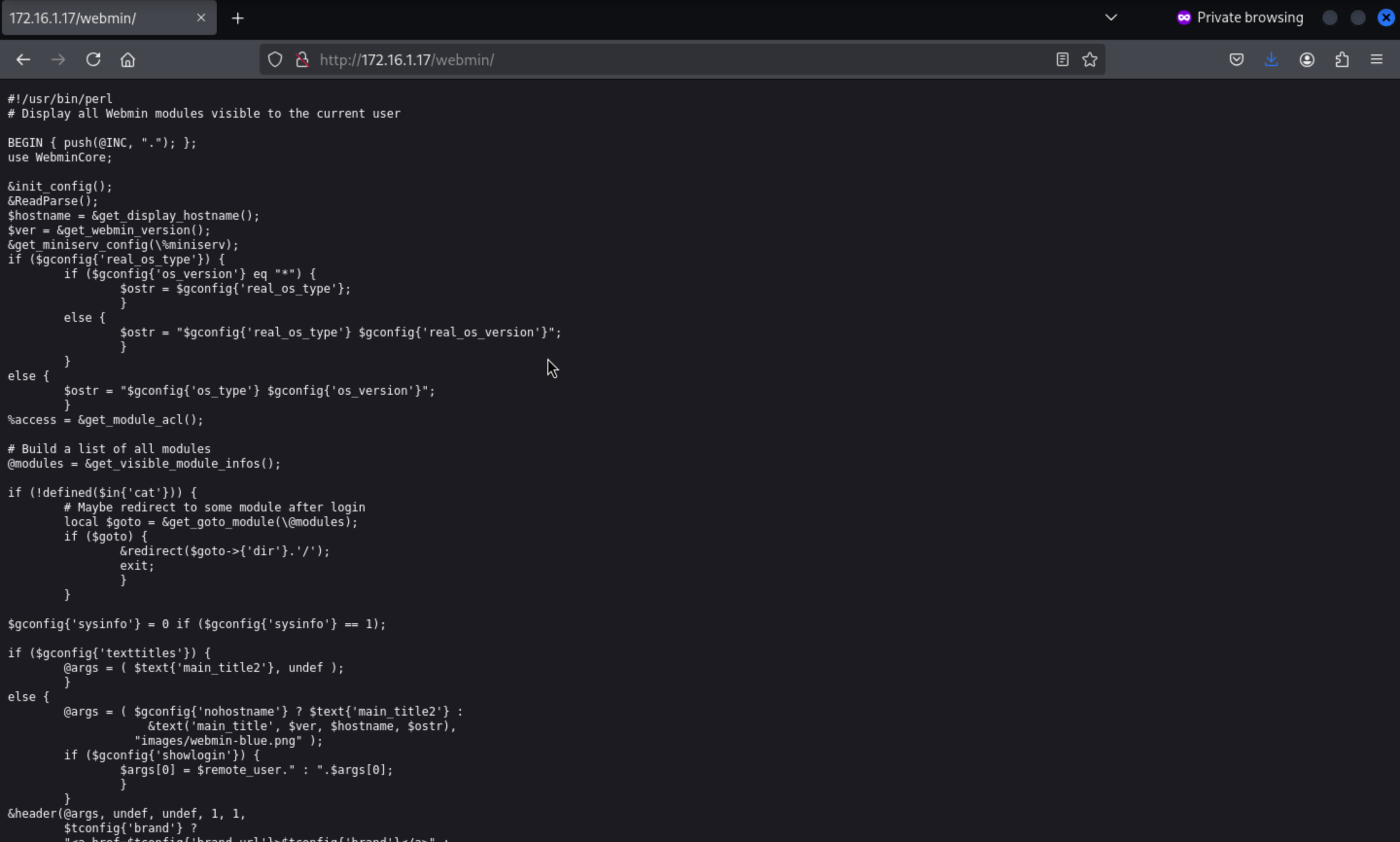Image resolution: width=1400 pixels, height=842 pixels.
Task: Open the Extensions puzzle-piece menu
Action: tap(1342, 60)
